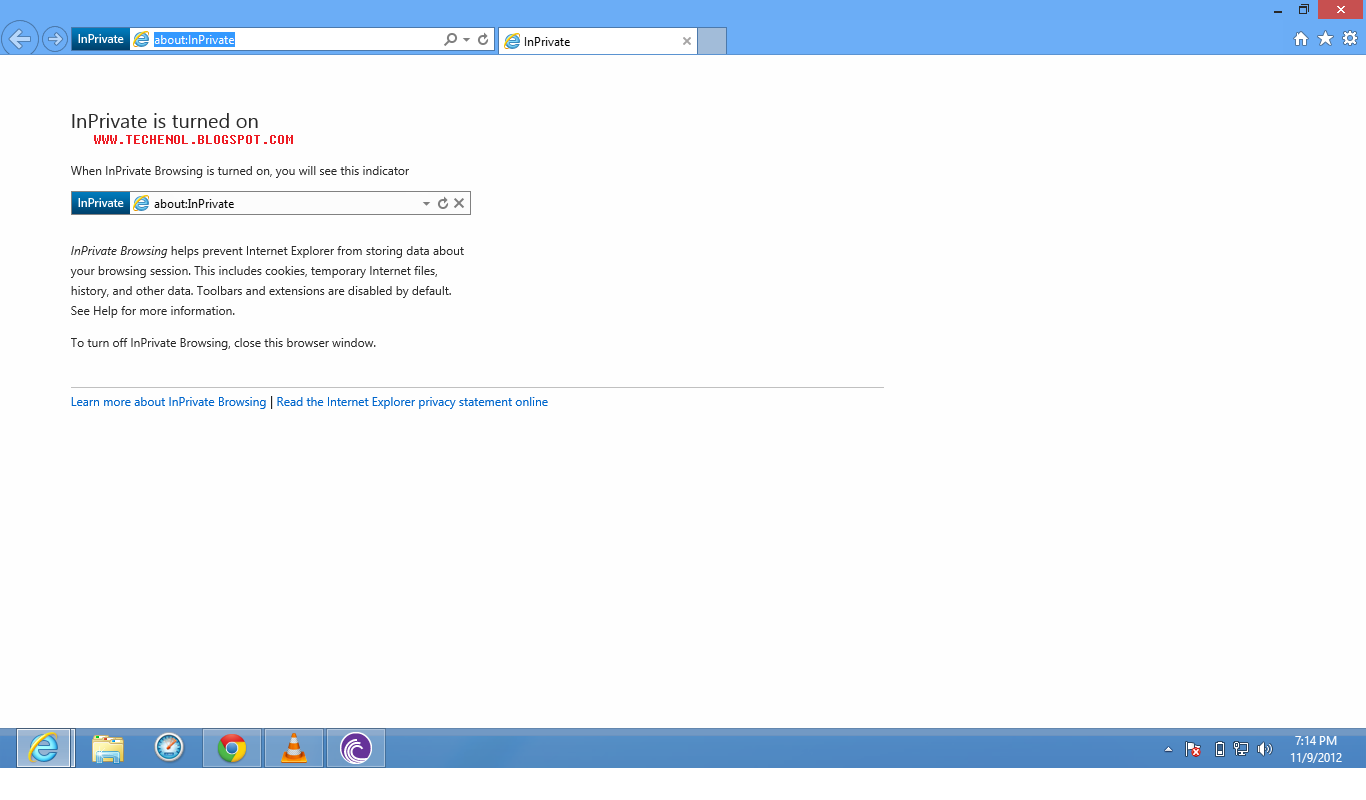The width and height of the screenshot is (1366, 800).
Task: Open VLC media player from taskbar
Action: click(x=294, y=748)
